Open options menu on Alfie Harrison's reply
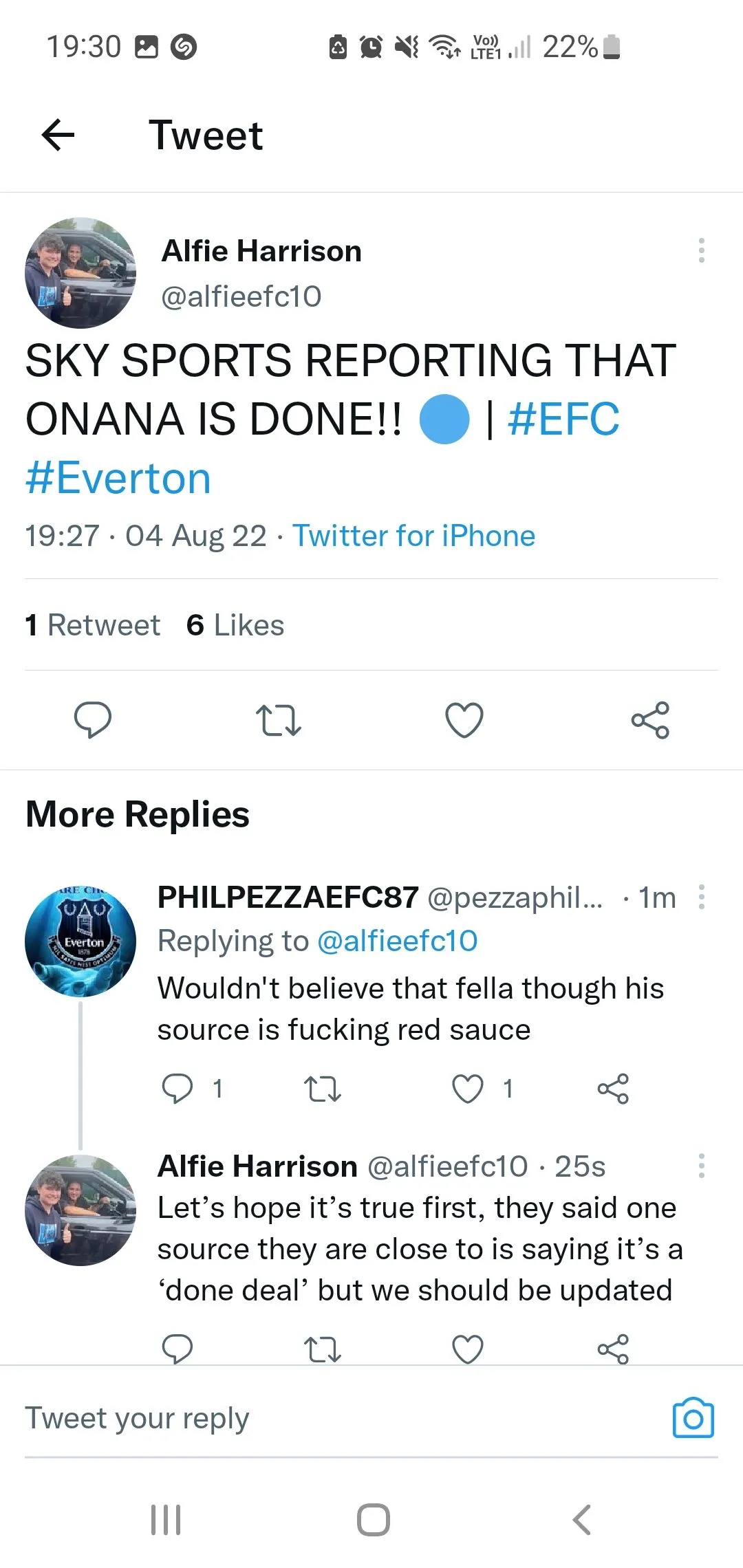The height and width of the screenshot is (1568, 743). (701, 1166)
